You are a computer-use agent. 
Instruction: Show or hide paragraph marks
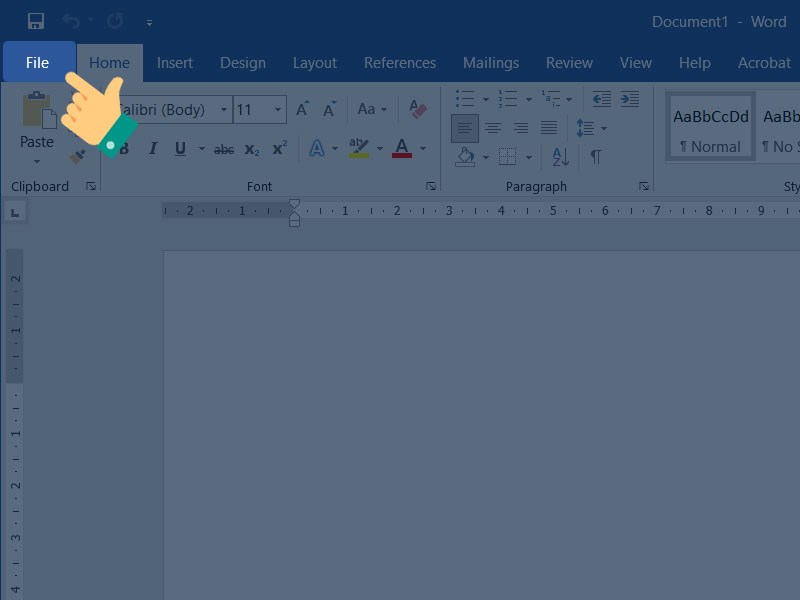(595, 157)
